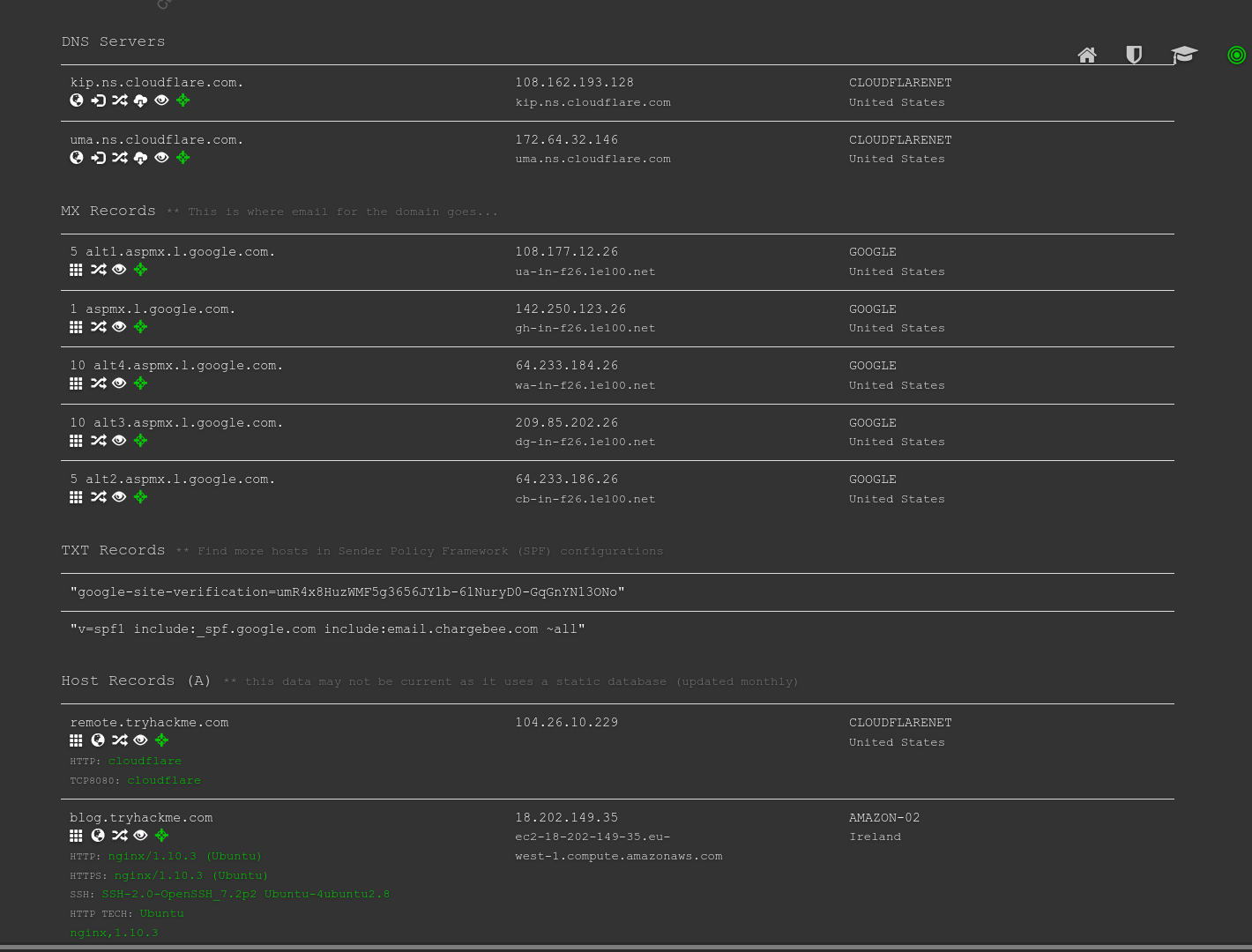Click eye icon under alt3.aspmx.l.google.com
This screenshot has width=1252, height=952.
pyautogui.click(x=119, y=441)
